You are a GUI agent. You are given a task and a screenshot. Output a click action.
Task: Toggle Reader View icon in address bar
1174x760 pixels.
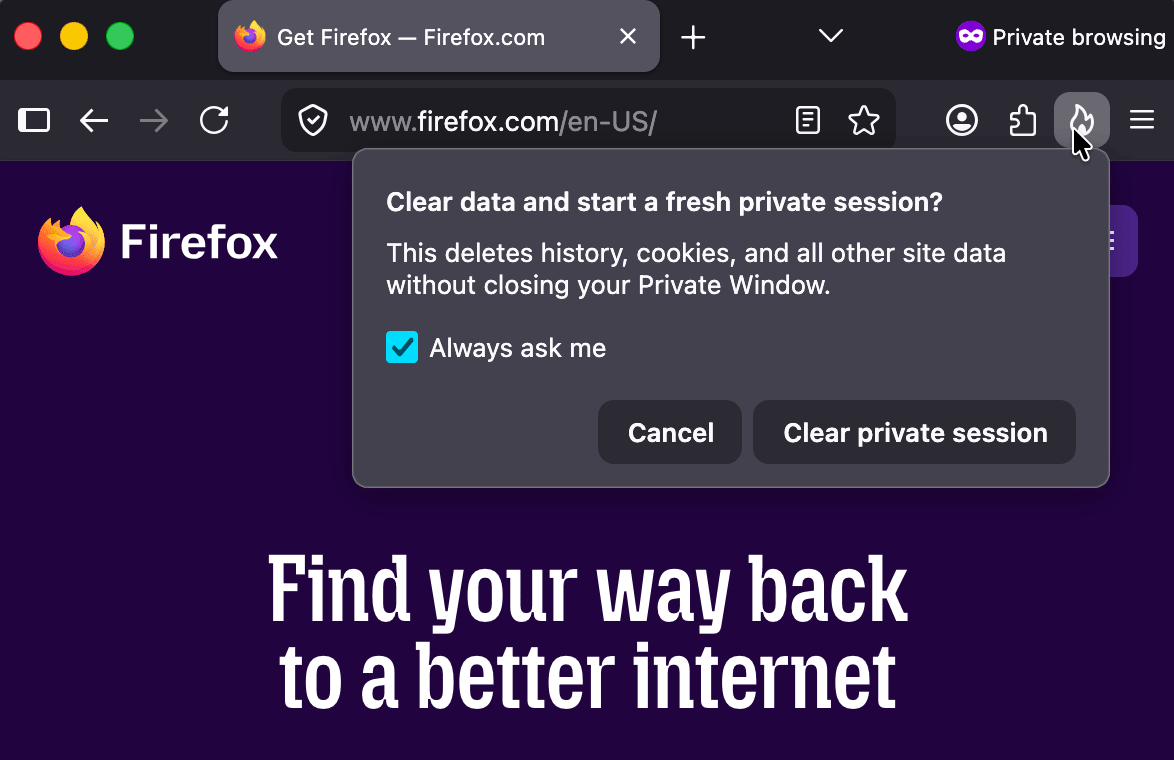tap(807, 120)
